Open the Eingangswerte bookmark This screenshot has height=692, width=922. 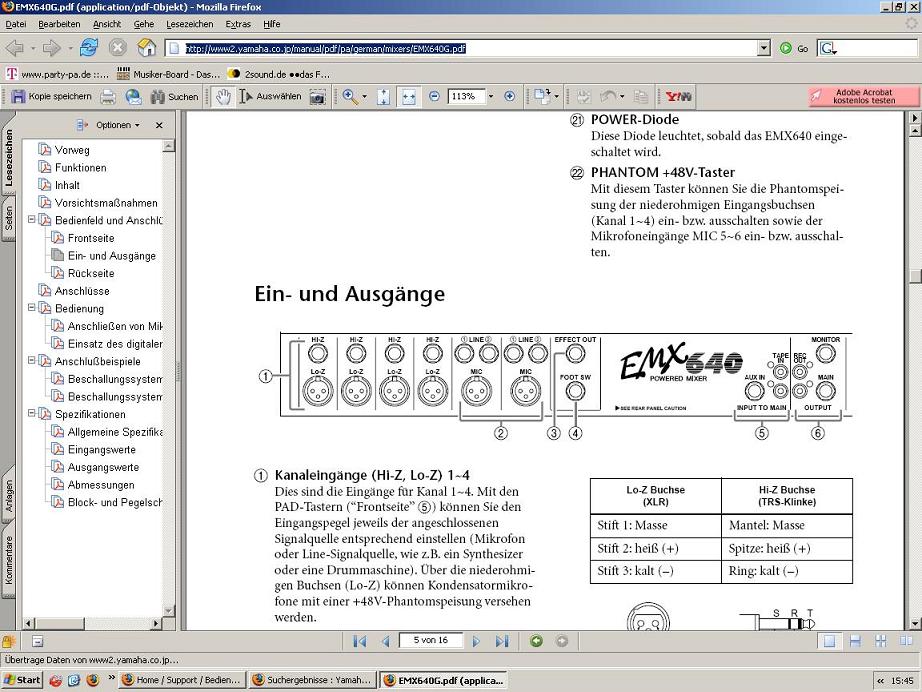click(102, 450)
